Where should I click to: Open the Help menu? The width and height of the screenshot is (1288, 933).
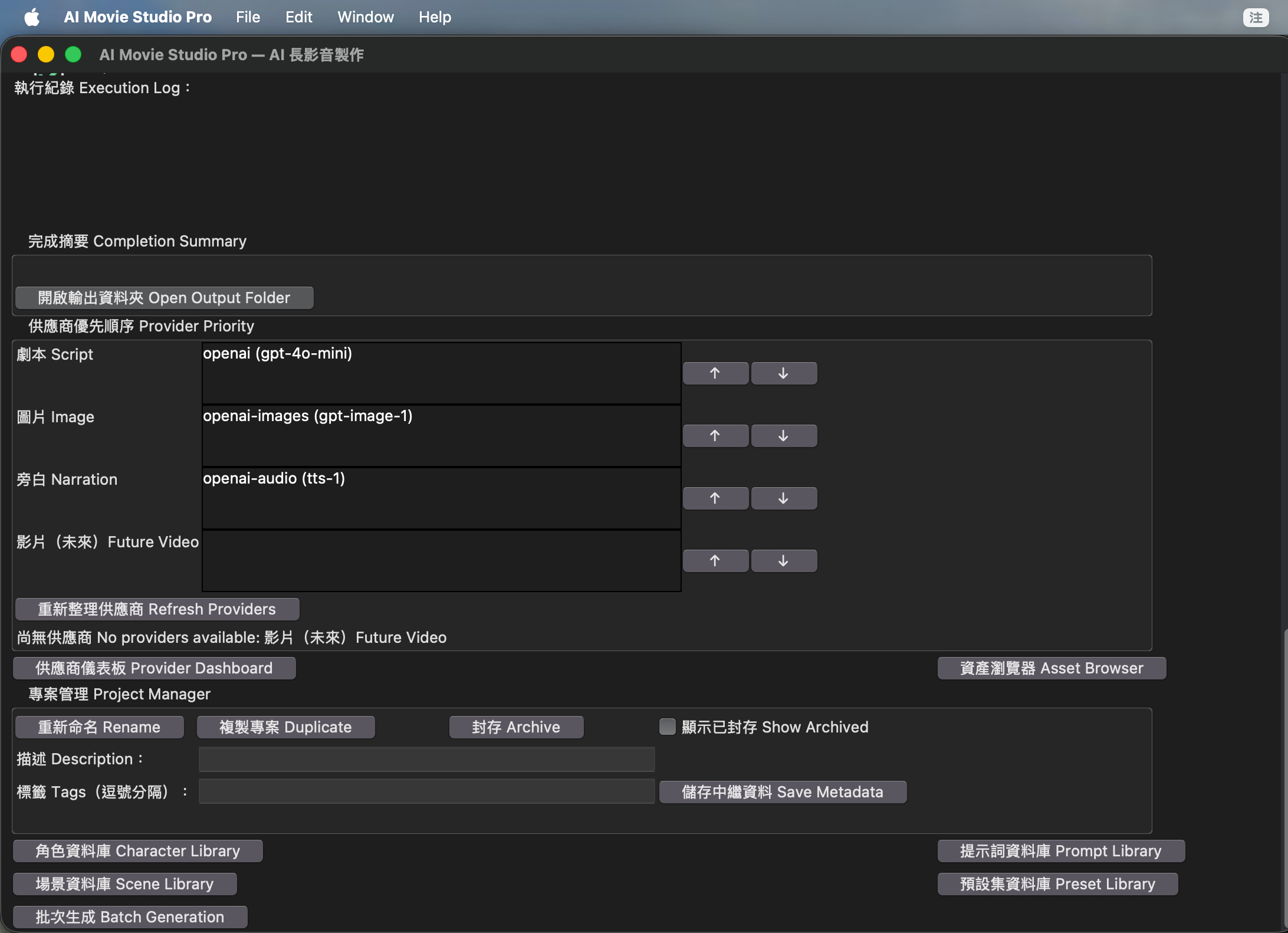[435, 17]
